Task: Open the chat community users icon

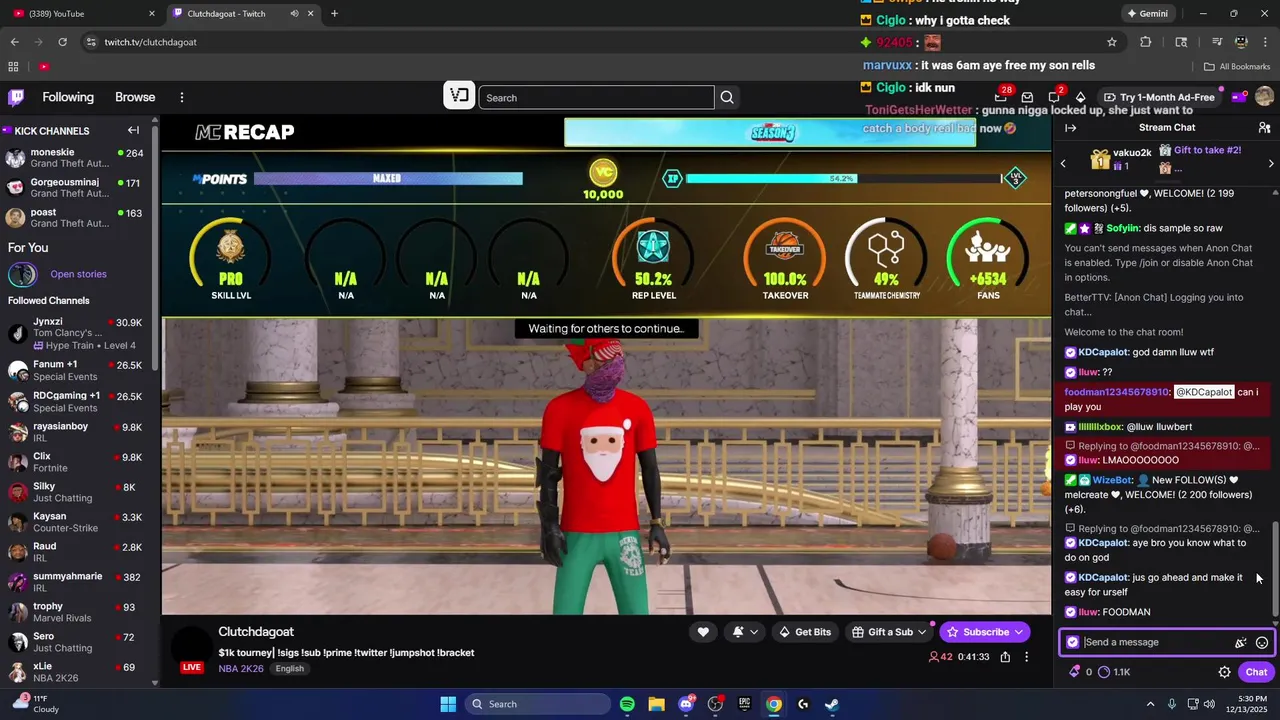Action: (1264, 128)
